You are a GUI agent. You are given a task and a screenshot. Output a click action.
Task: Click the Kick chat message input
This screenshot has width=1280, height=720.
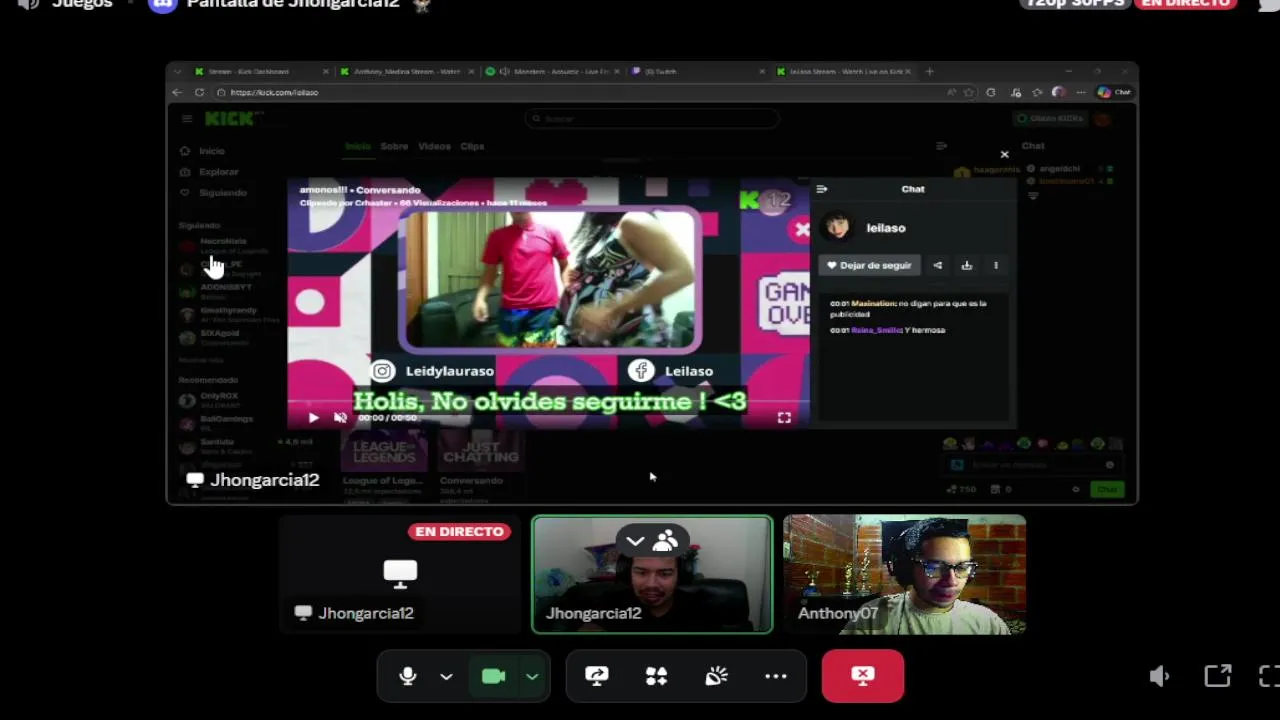[1032, 465]
